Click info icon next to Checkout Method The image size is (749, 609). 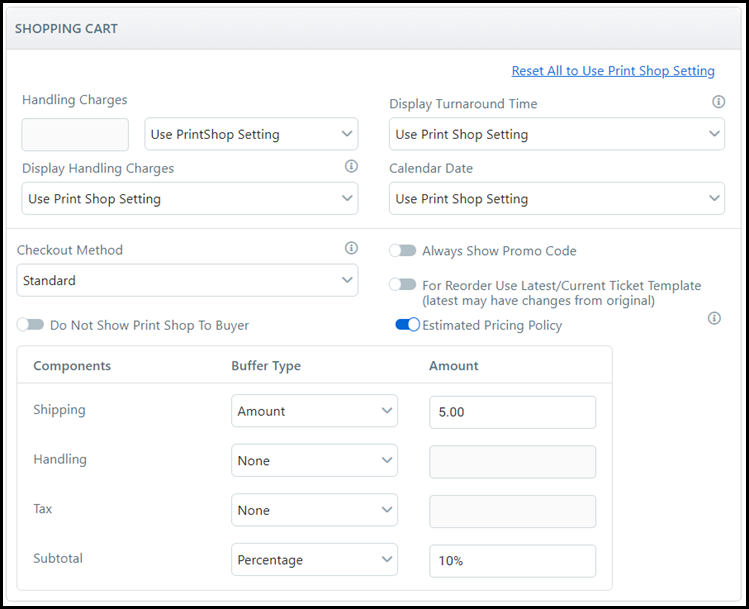pyautogui.click(x=351, y=248)
